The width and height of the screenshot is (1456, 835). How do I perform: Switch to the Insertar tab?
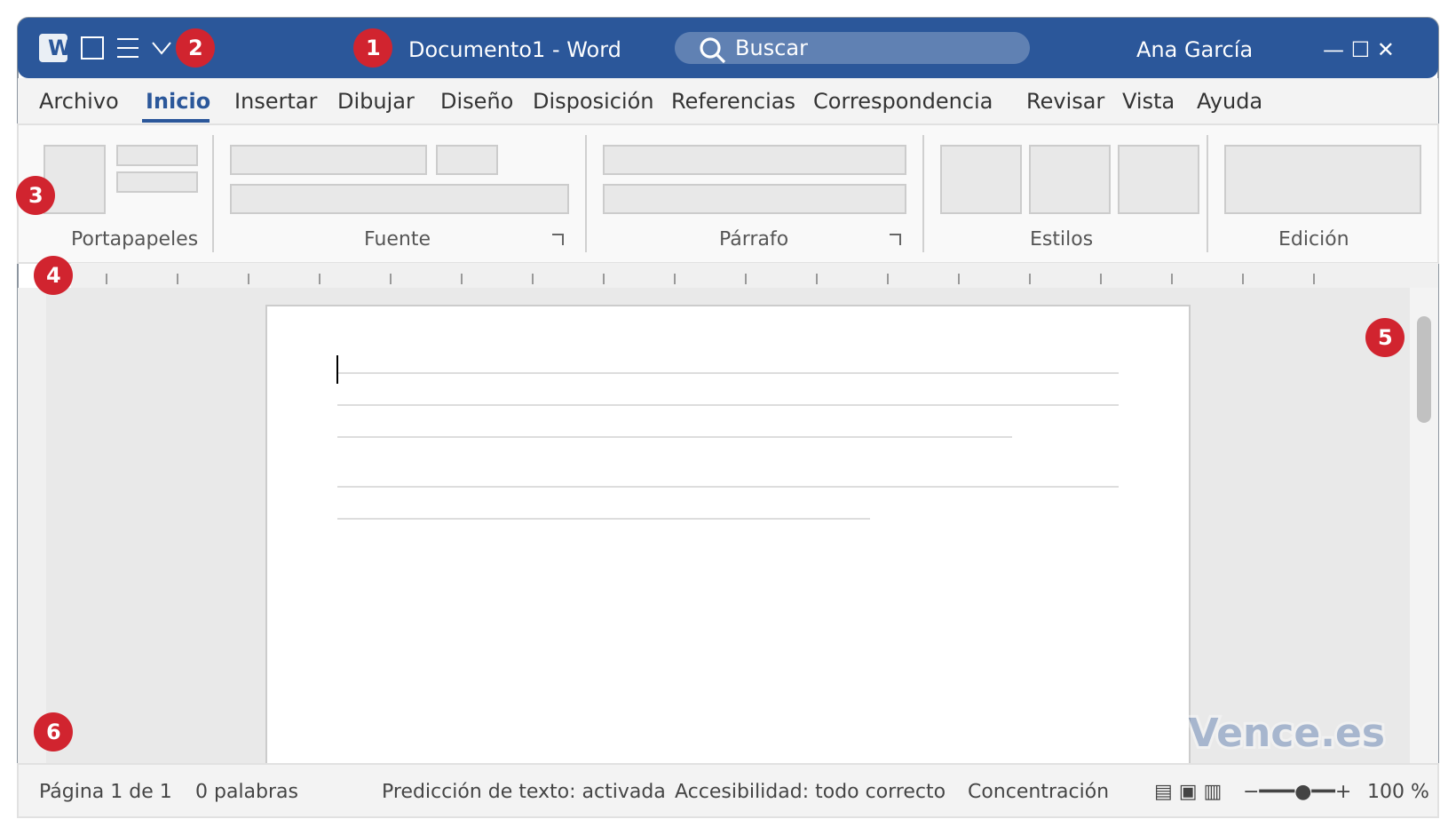click(275, 101)
